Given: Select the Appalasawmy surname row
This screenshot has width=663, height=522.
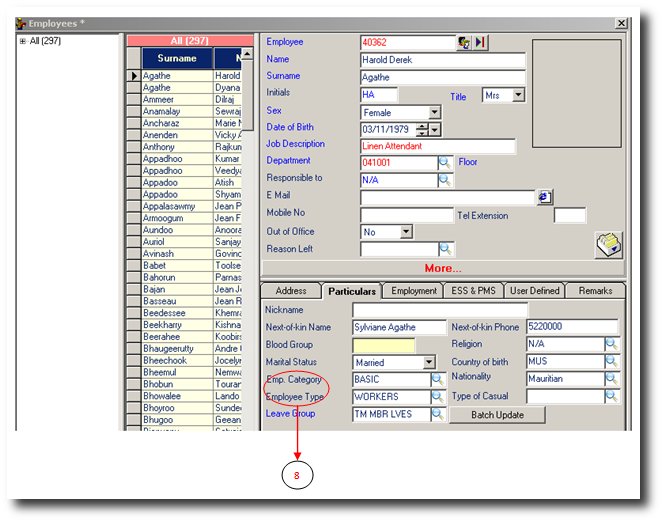Looking at the screenshot, I should point(177,206).
